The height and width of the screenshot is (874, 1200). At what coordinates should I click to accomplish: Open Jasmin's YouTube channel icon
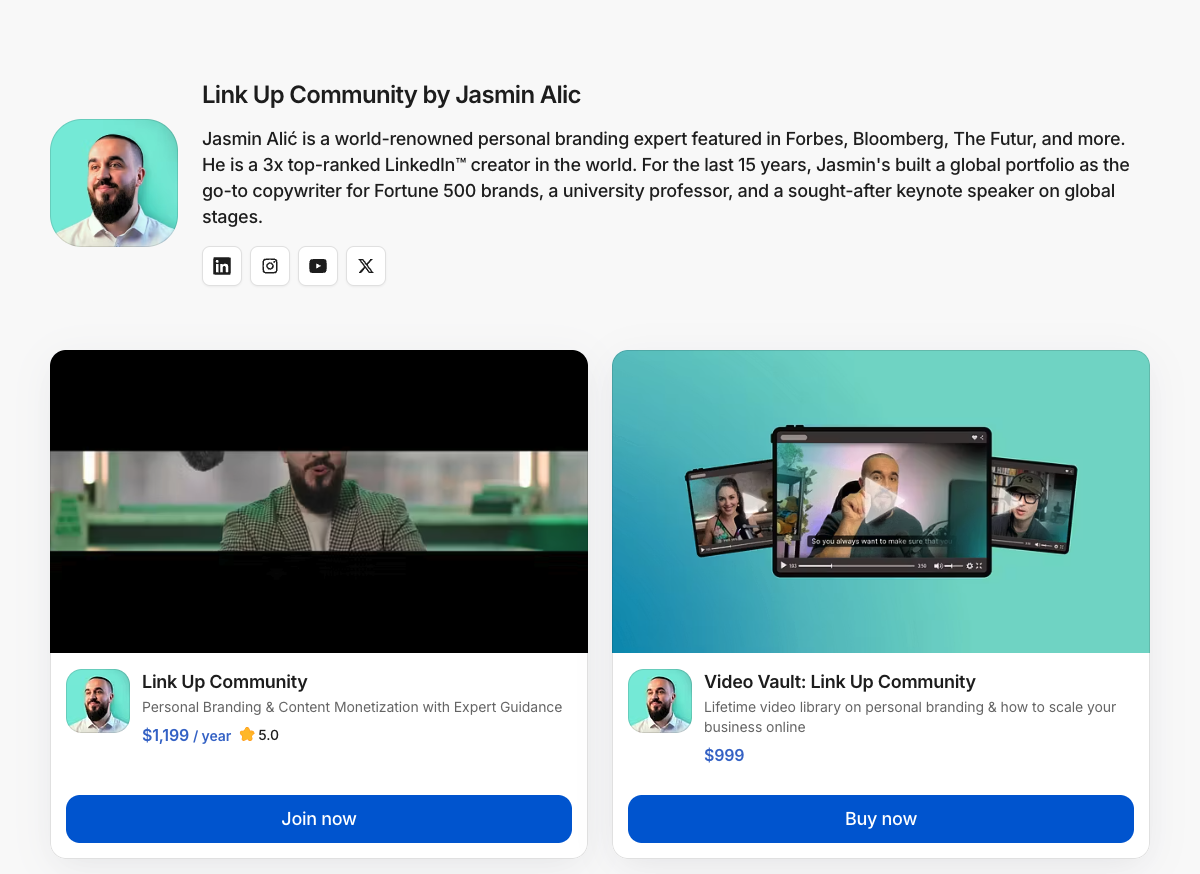click(x=318, y=266)
